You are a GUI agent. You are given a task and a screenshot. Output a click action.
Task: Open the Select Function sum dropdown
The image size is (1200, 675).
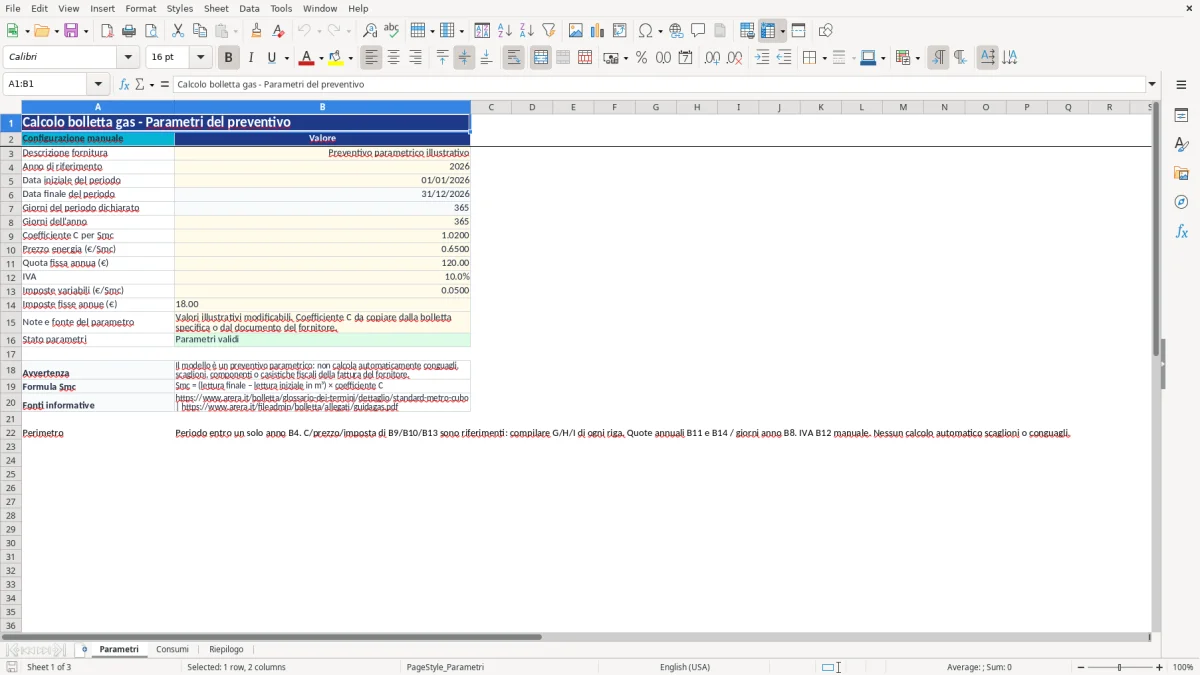pos(151,84)
